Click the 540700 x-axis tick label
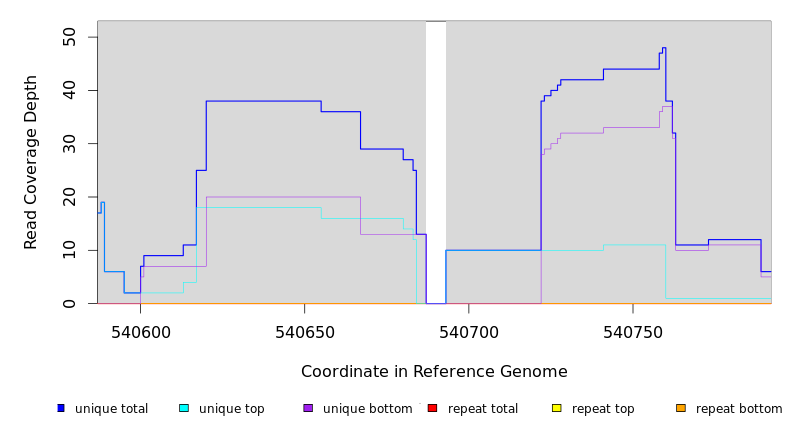Image resolution: width=792 pixels, height=432 pixels. [468, 331]
